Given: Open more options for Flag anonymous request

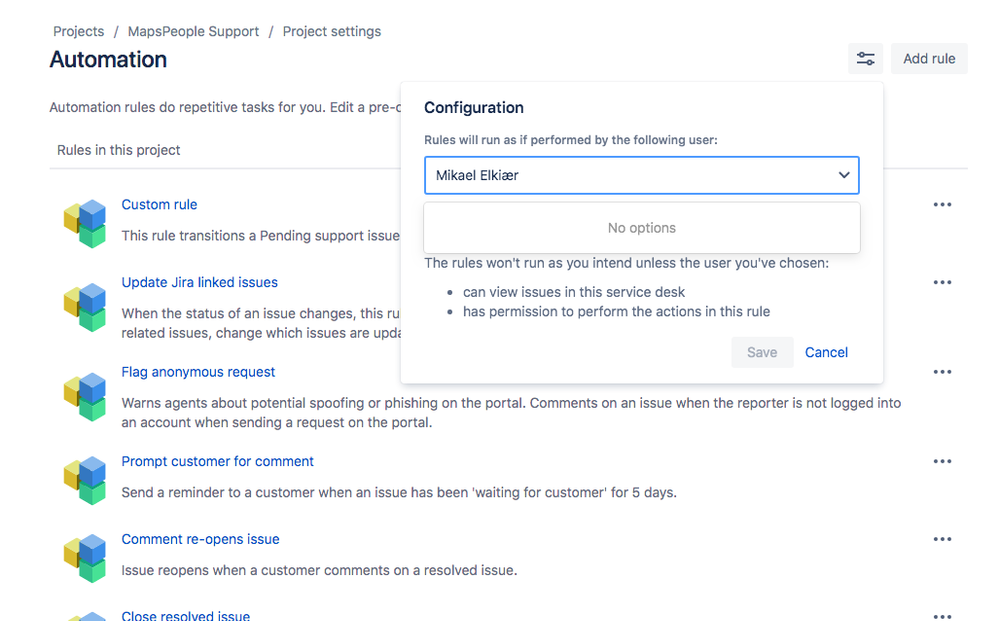Looking at the screenshot, I should point(942,372).
